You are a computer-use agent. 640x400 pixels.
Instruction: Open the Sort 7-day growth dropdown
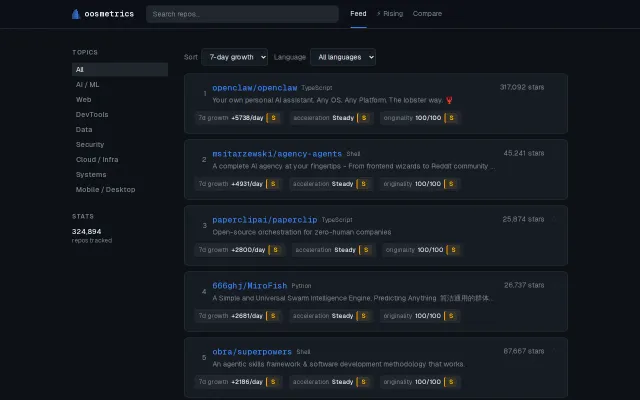pos(235,57)
